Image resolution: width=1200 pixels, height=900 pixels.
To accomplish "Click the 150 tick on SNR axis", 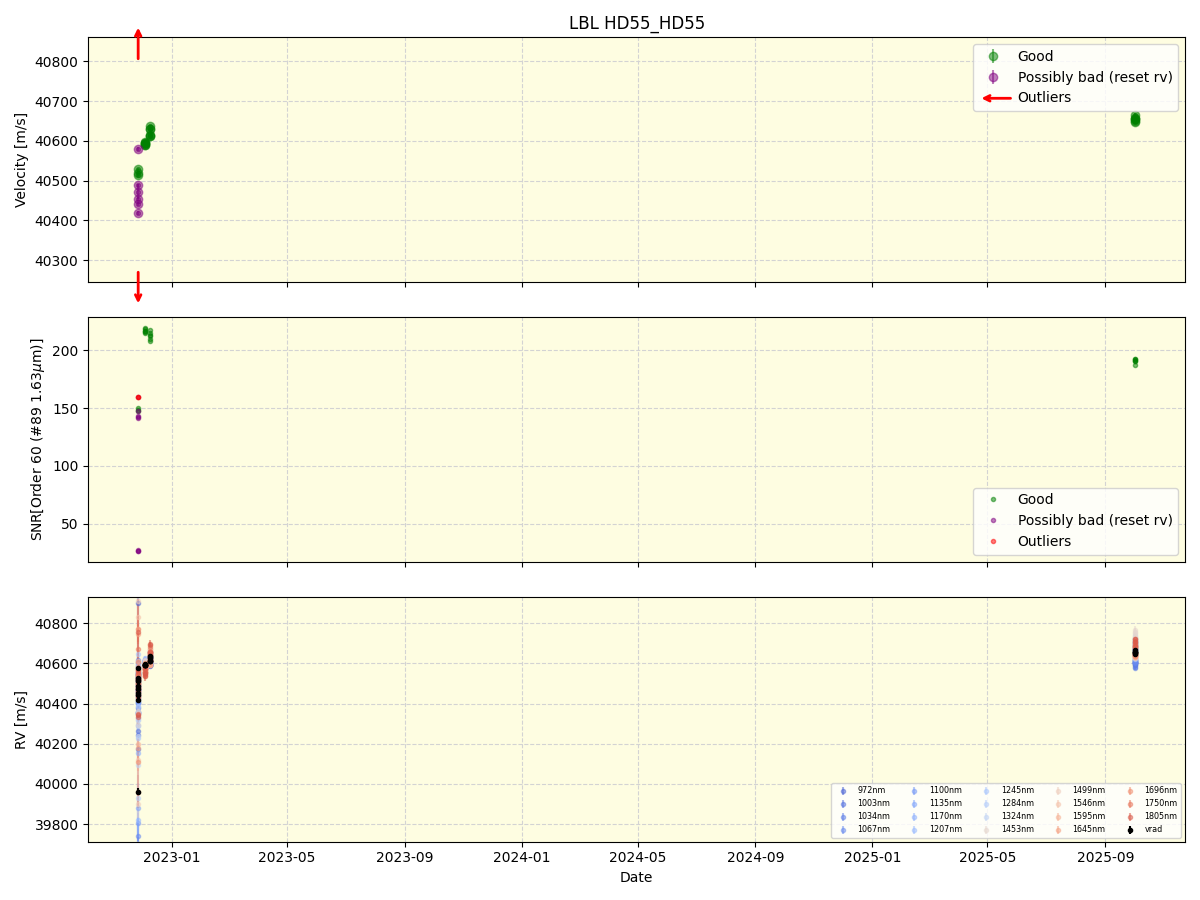I will point(66,409).
